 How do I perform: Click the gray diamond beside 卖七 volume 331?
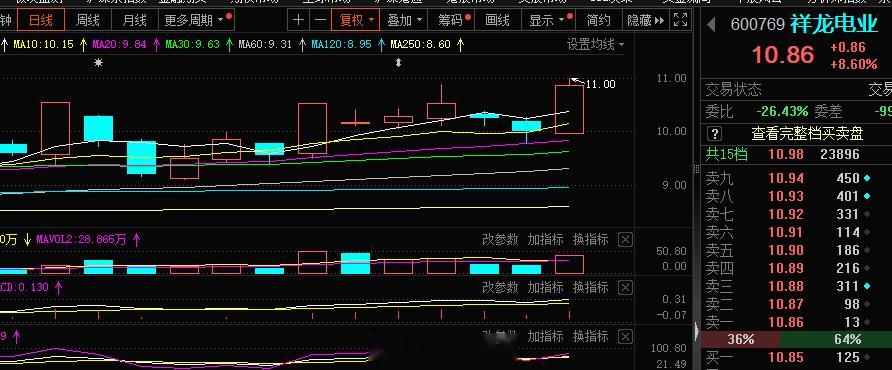click(867, 214)
